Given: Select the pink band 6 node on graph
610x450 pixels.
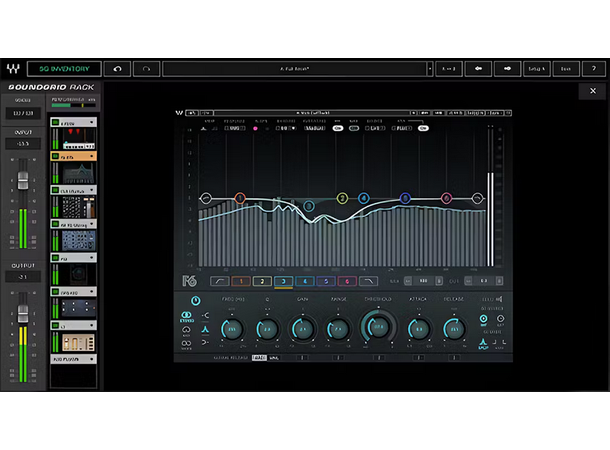Looking at the screenshot, I should (446, 198).
